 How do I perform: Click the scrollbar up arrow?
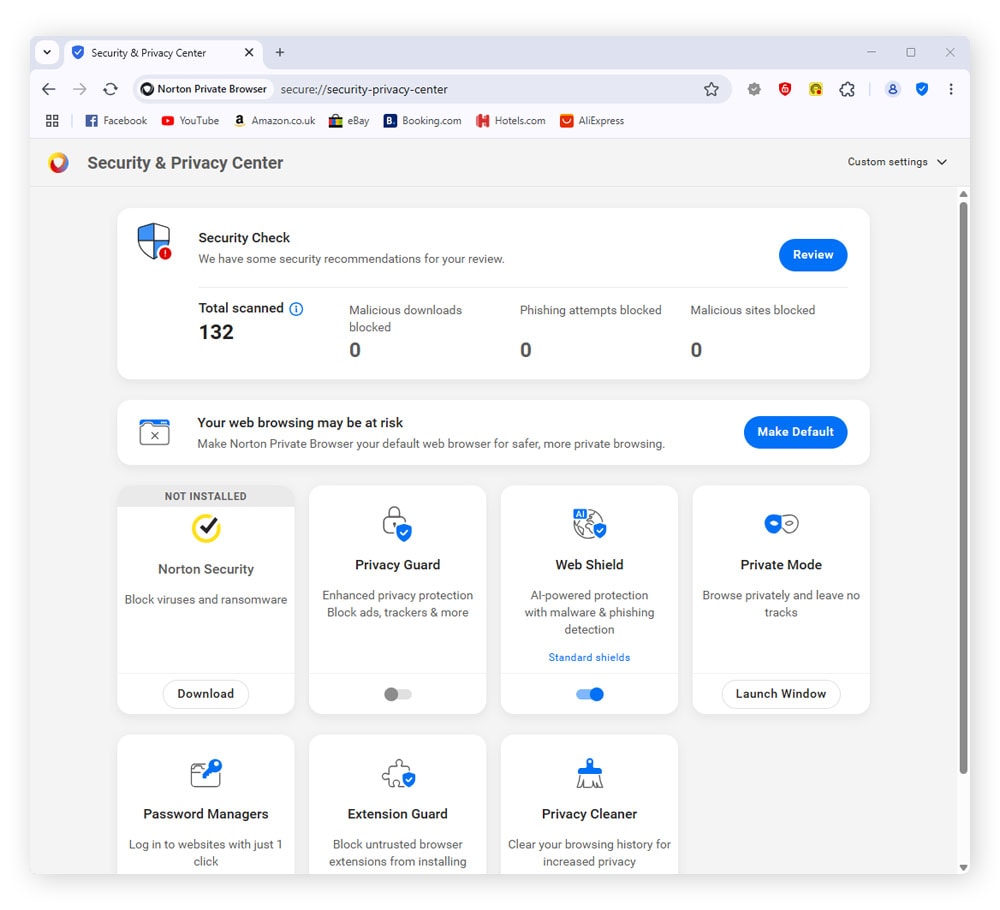pos(964,194)
